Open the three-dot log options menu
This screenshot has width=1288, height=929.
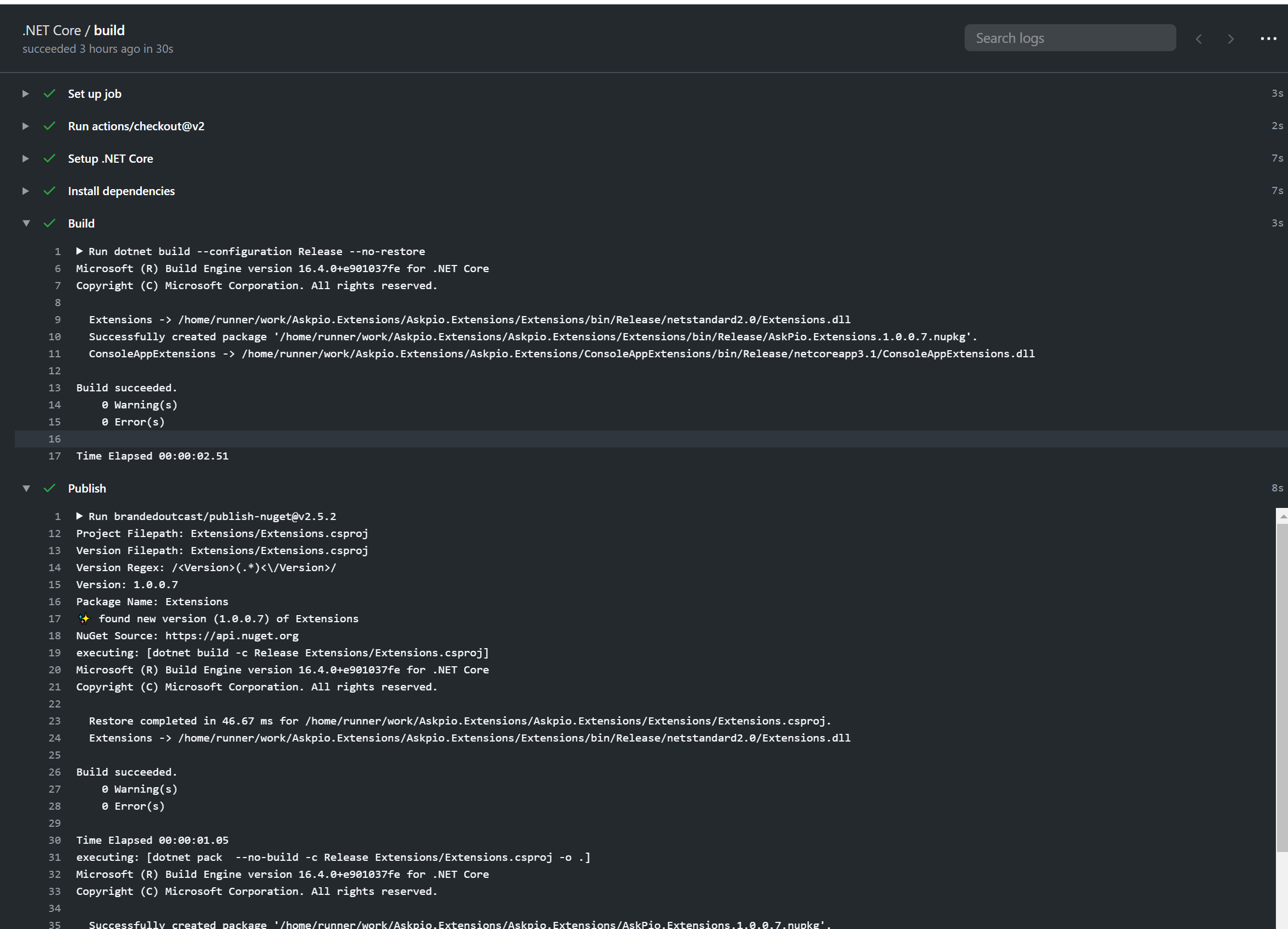click(x=1268, y=38)
